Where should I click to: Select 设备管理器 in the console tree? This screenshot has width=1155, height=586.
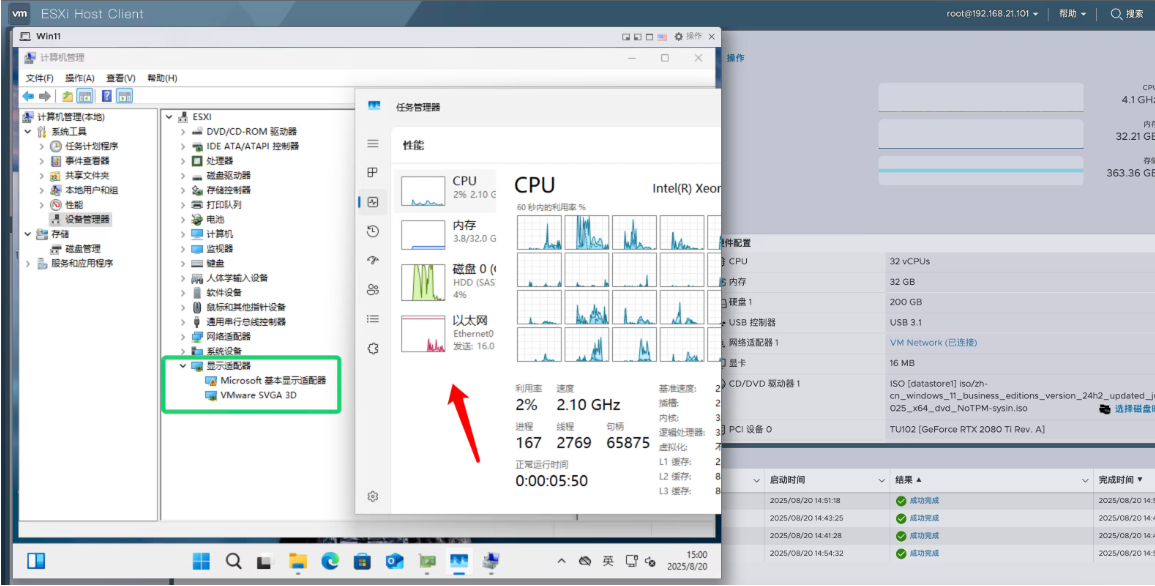[87, 219]
